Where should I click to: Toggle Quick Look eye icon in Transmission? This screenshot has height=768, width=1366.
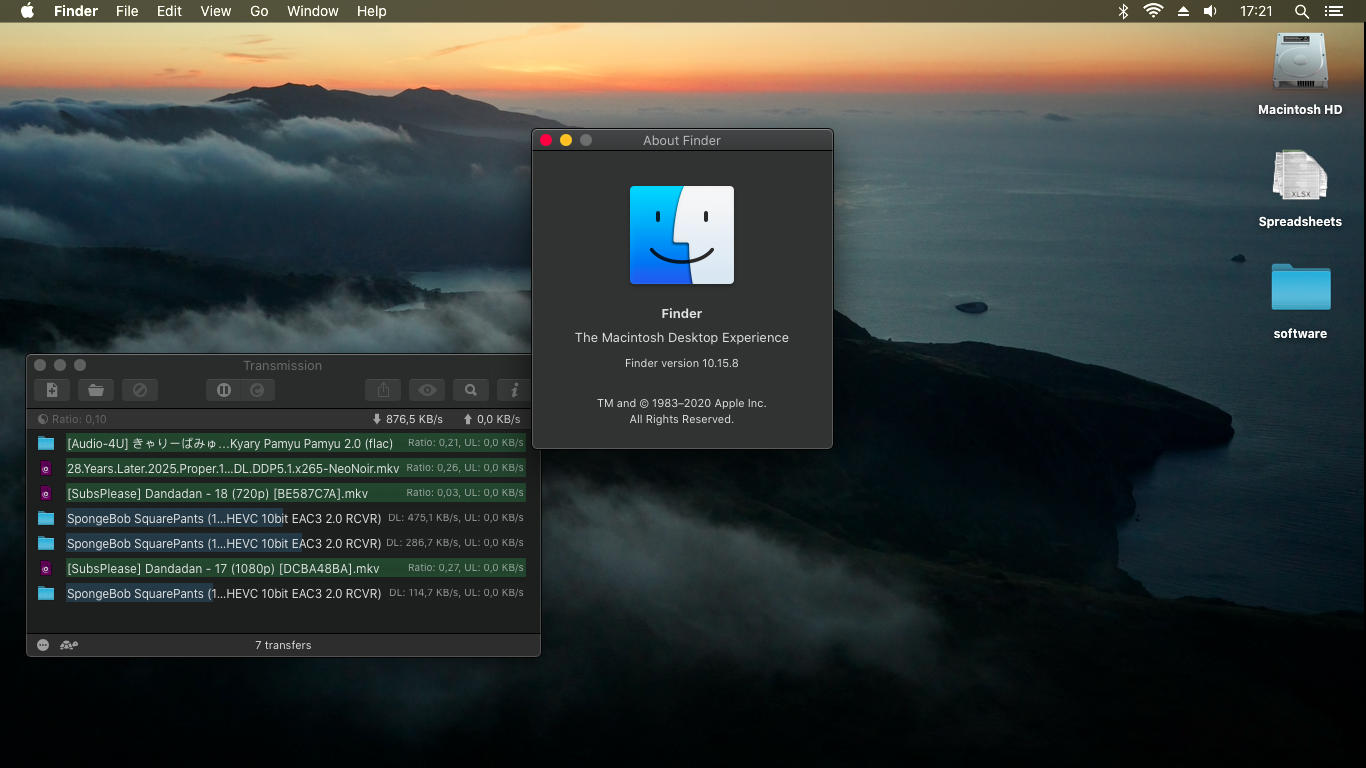pos(427,390)
